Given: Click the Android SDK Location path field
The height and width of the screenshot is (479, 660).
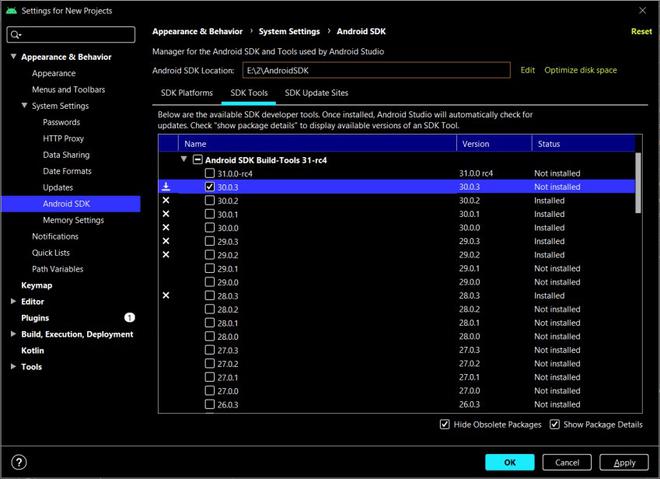Looking at the screenshot, I should (376, 70).
